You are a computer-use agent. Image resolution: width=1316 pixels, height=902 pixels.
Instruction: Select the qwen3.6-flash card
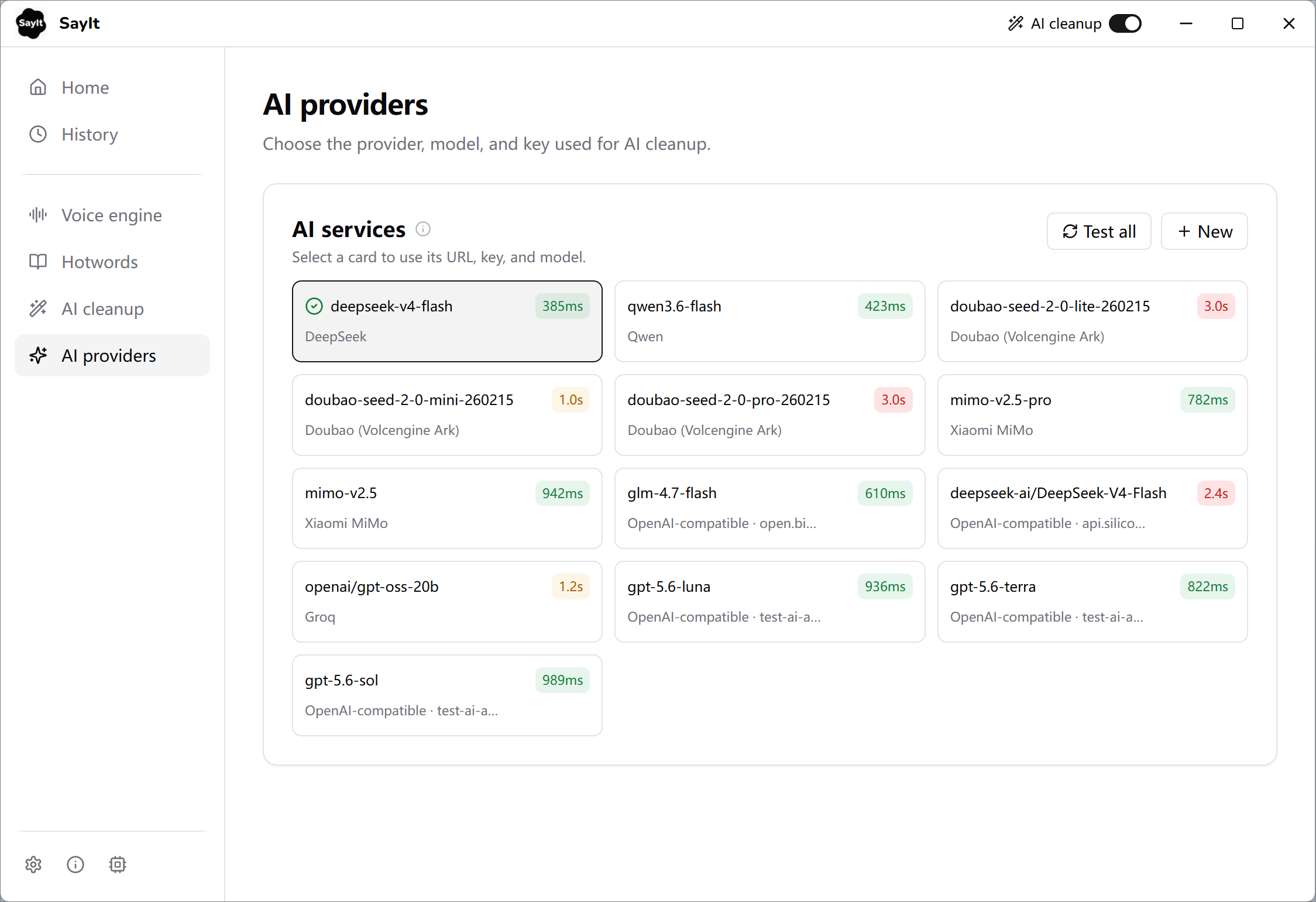click(x=769, y=321)
